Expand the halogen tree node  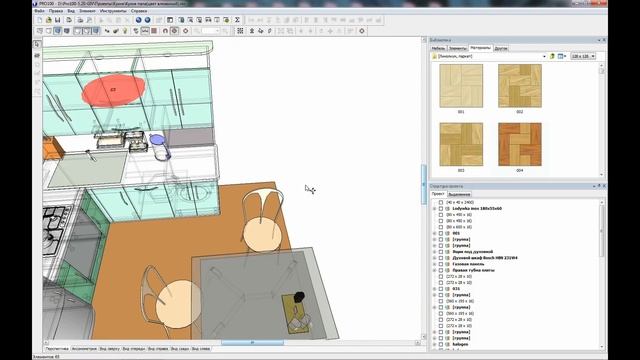tap(435, 344)
